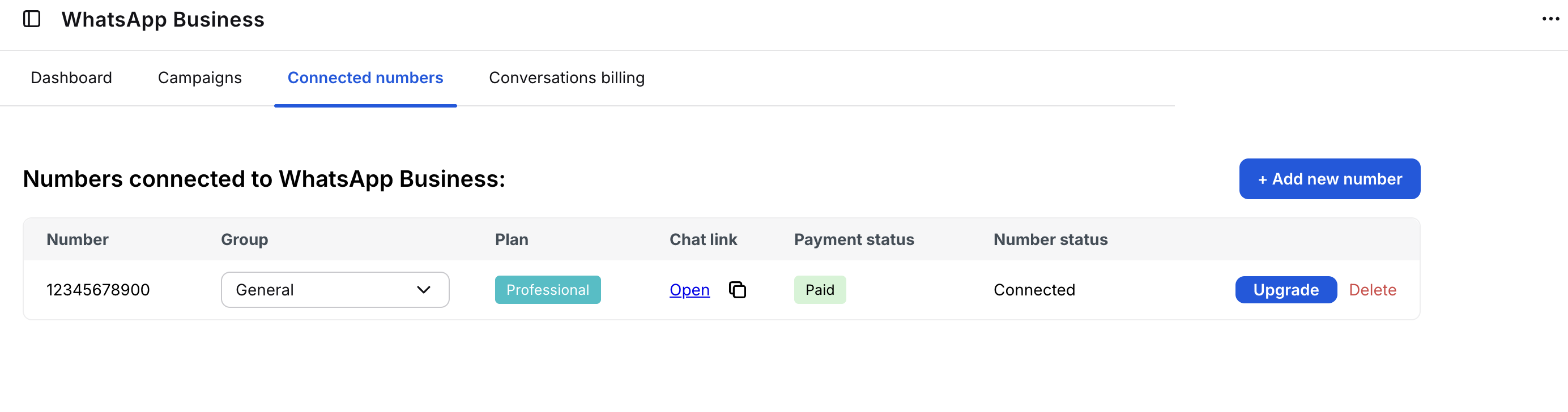Click the Paid payment status badge
This screenshot has height=412, width=1568.
coord(819,290)
